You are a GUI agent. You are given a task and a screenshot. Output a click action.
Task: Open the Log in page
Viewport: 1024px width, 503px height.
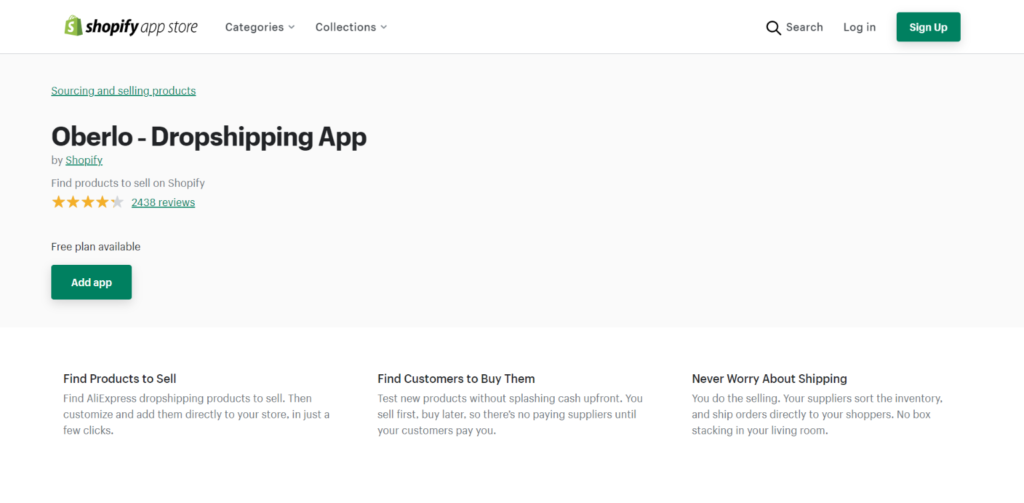[x=859, y=27]
